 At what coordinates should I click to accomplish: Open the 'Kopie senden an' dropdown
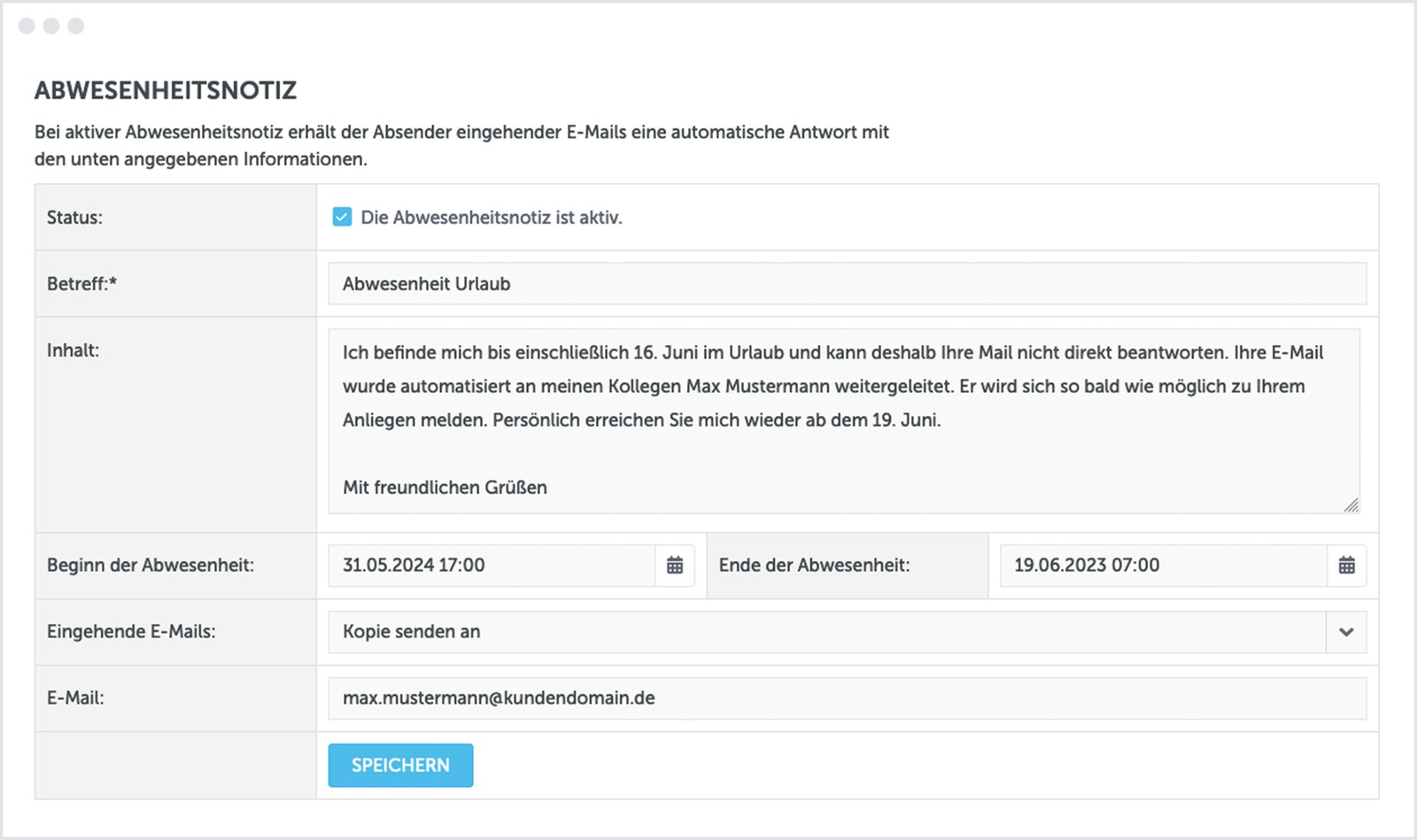point(827,632)
